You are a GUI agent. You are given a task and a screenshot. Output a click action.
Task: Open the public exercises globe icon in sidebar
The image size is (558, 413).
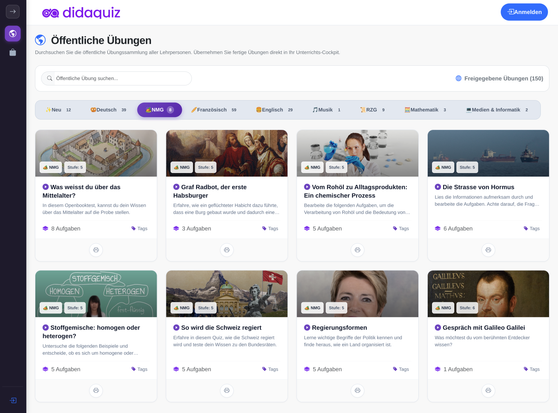coord(13,34)
